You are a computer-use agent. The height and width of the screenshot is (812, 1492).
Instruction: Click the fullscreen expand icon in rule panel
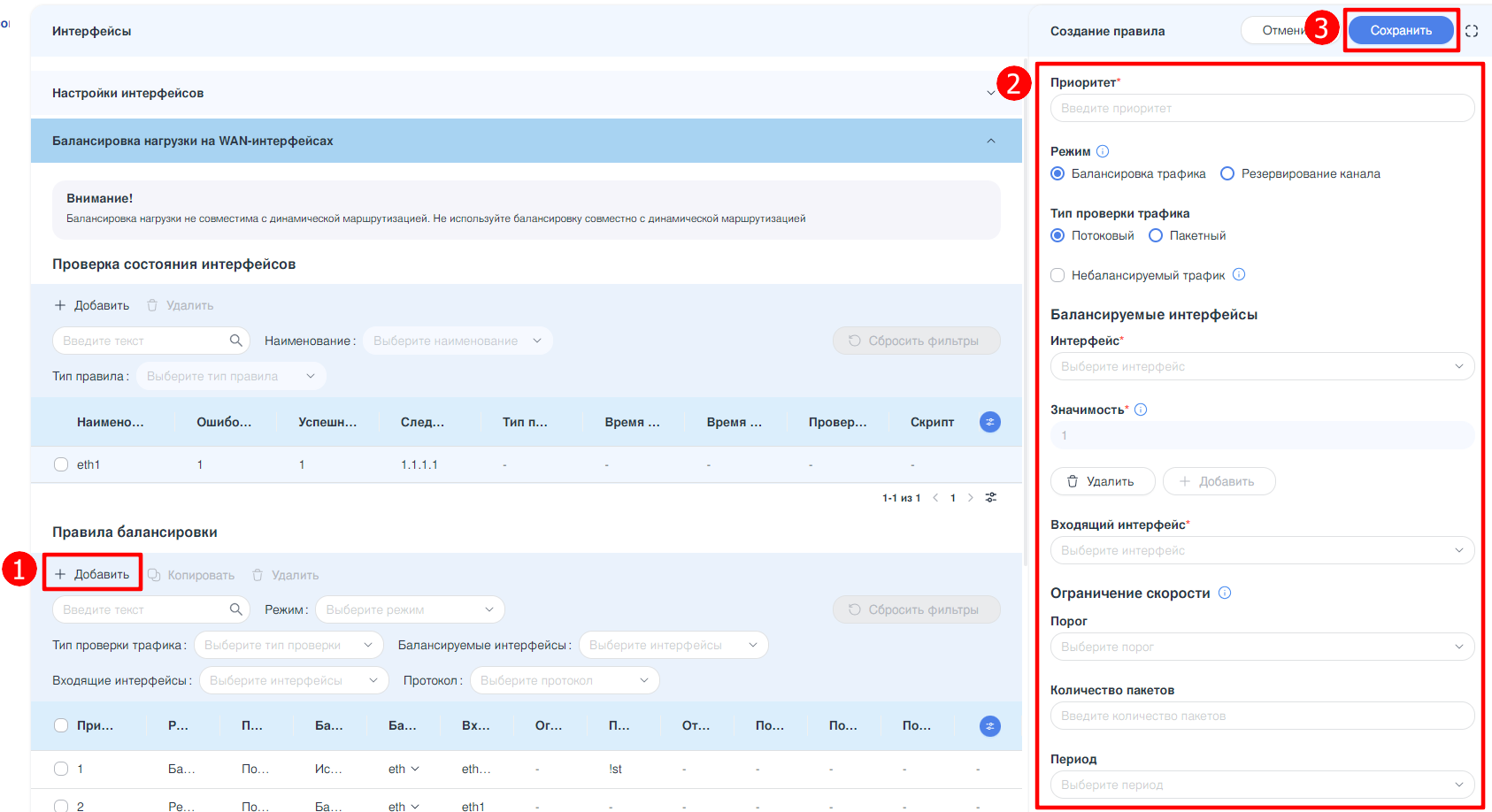(1471, 31)
